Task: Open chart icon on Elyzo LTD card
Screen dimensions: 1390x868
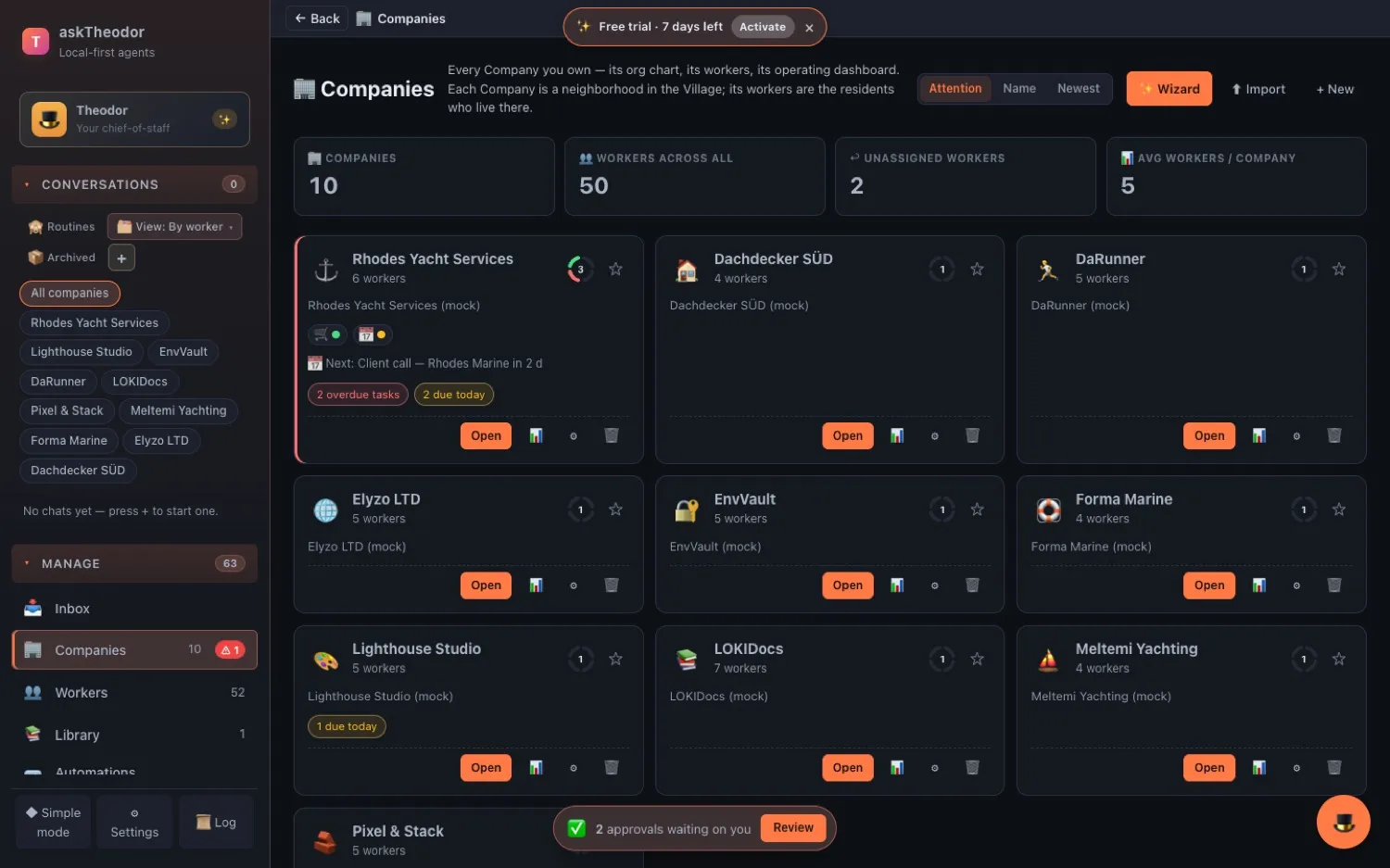Action: [536, 585]
